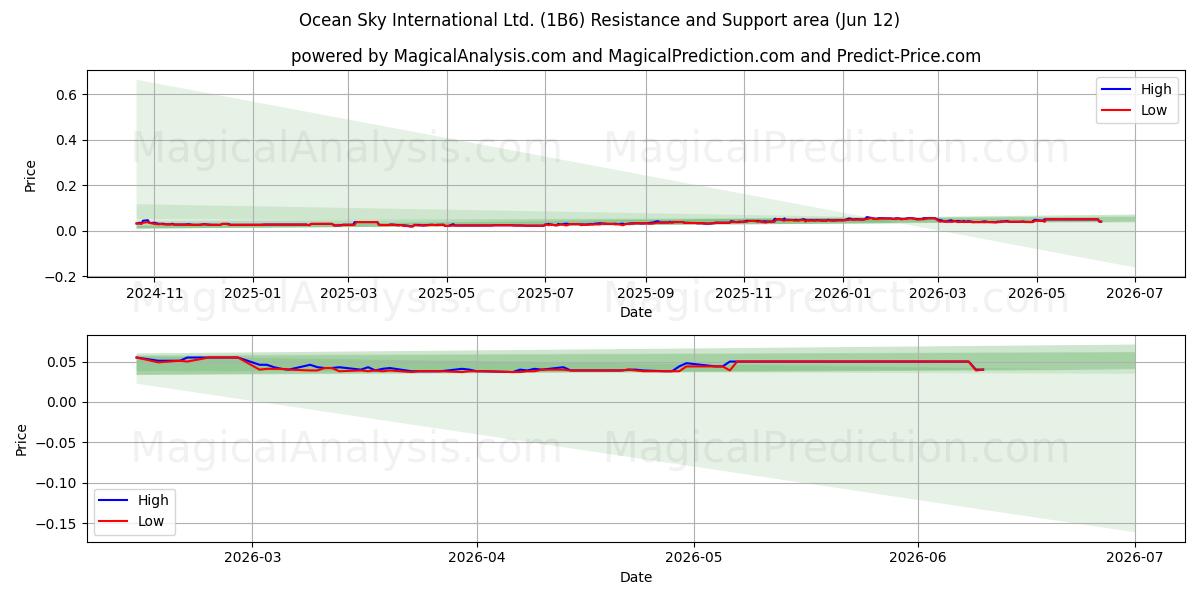Click the '2026-06' date label on the bottom chart
Screen dimensions: 1200x600
click(918, 560)
